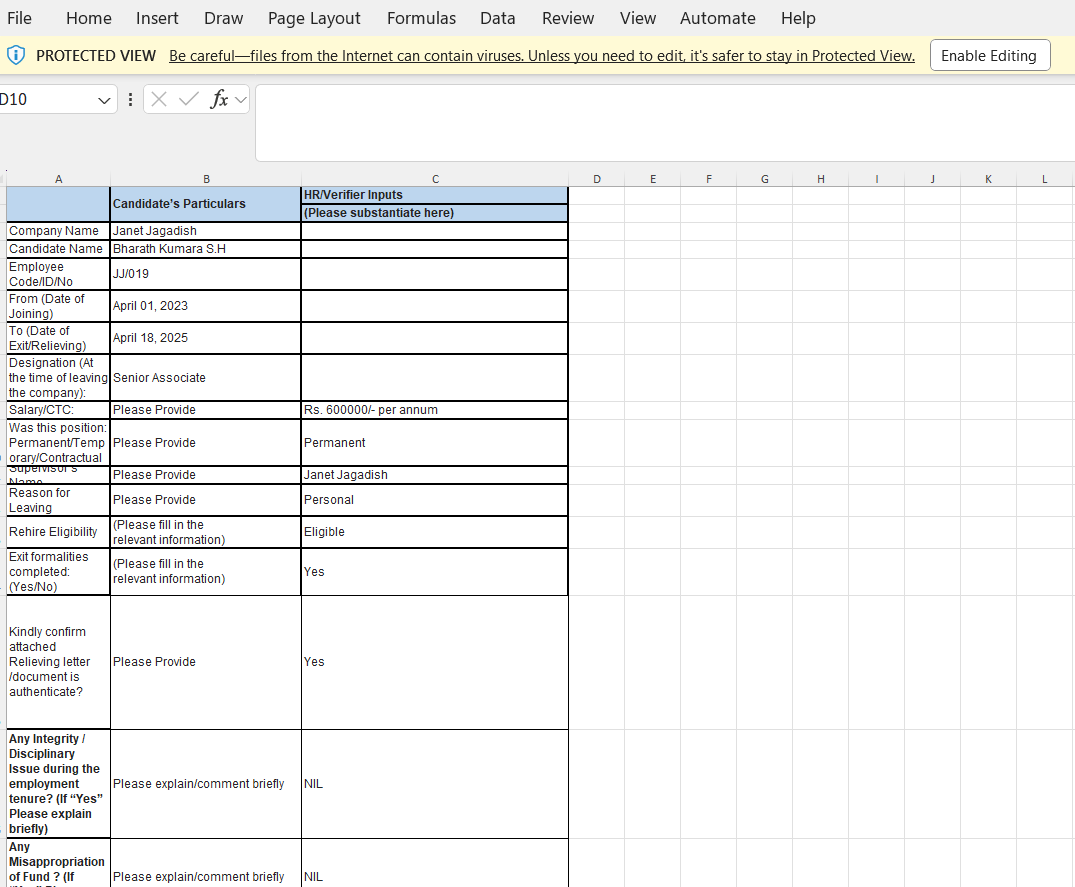Click the Insert Function fx icon
The image size is (1075, 887).
219,99
